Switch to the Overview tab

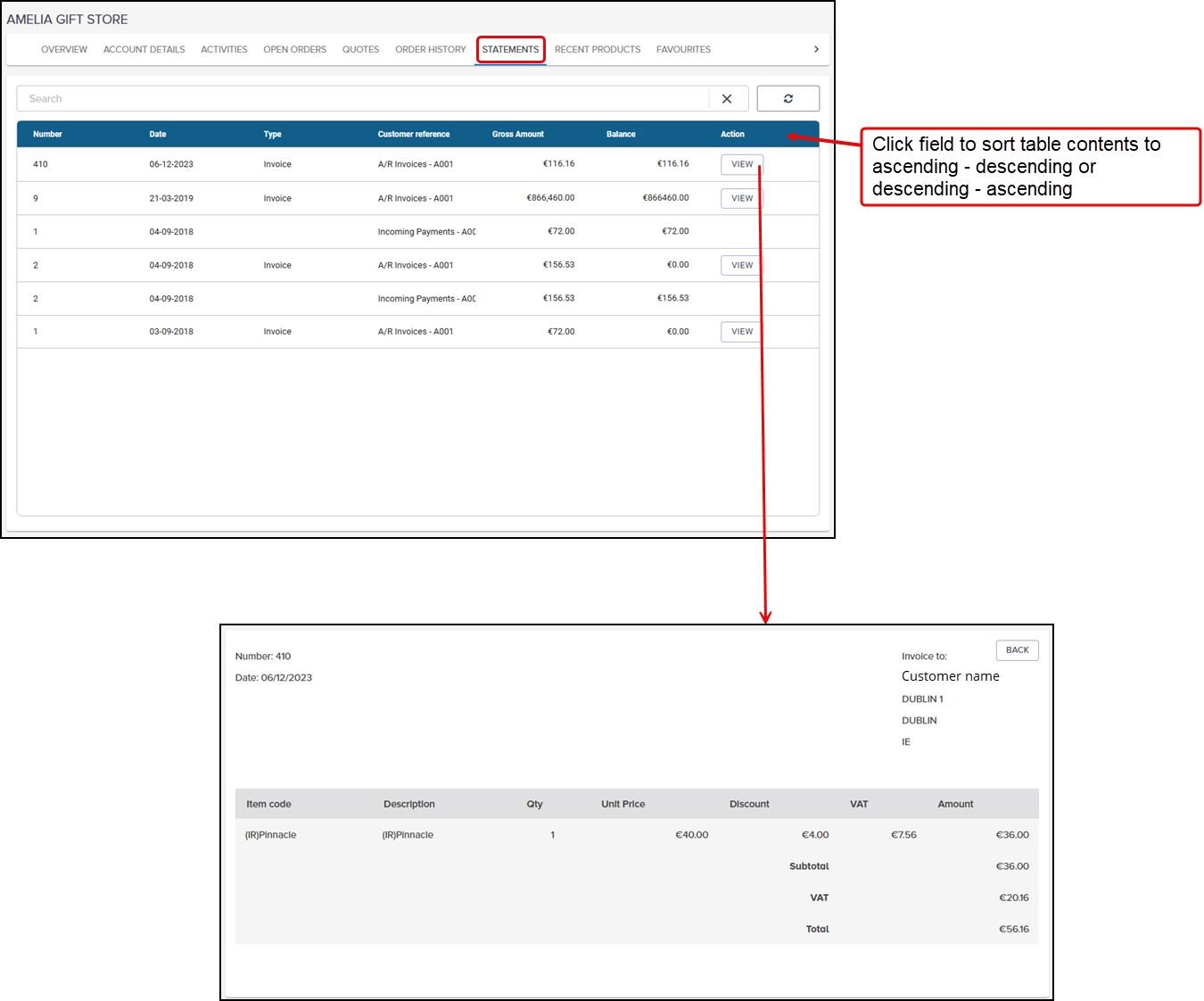click(64, 50)
